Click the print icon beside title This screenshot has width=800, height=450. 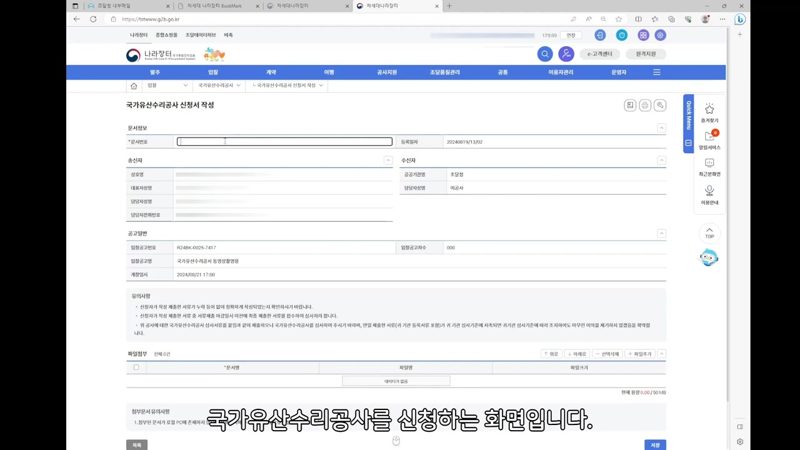tap(645, 105)
